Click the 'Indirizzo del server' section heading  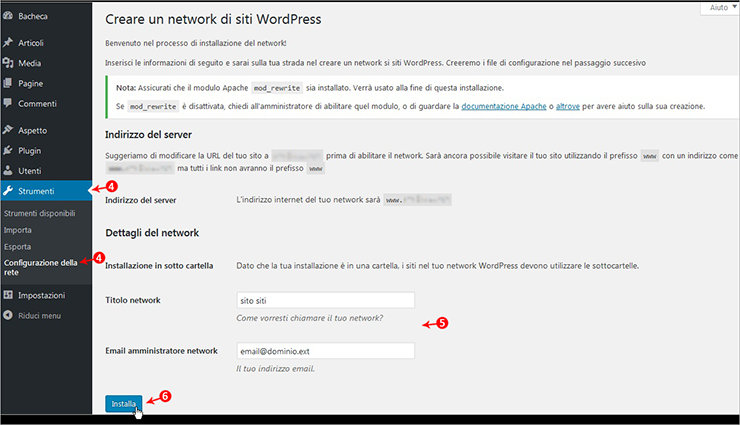click(148, 135)
